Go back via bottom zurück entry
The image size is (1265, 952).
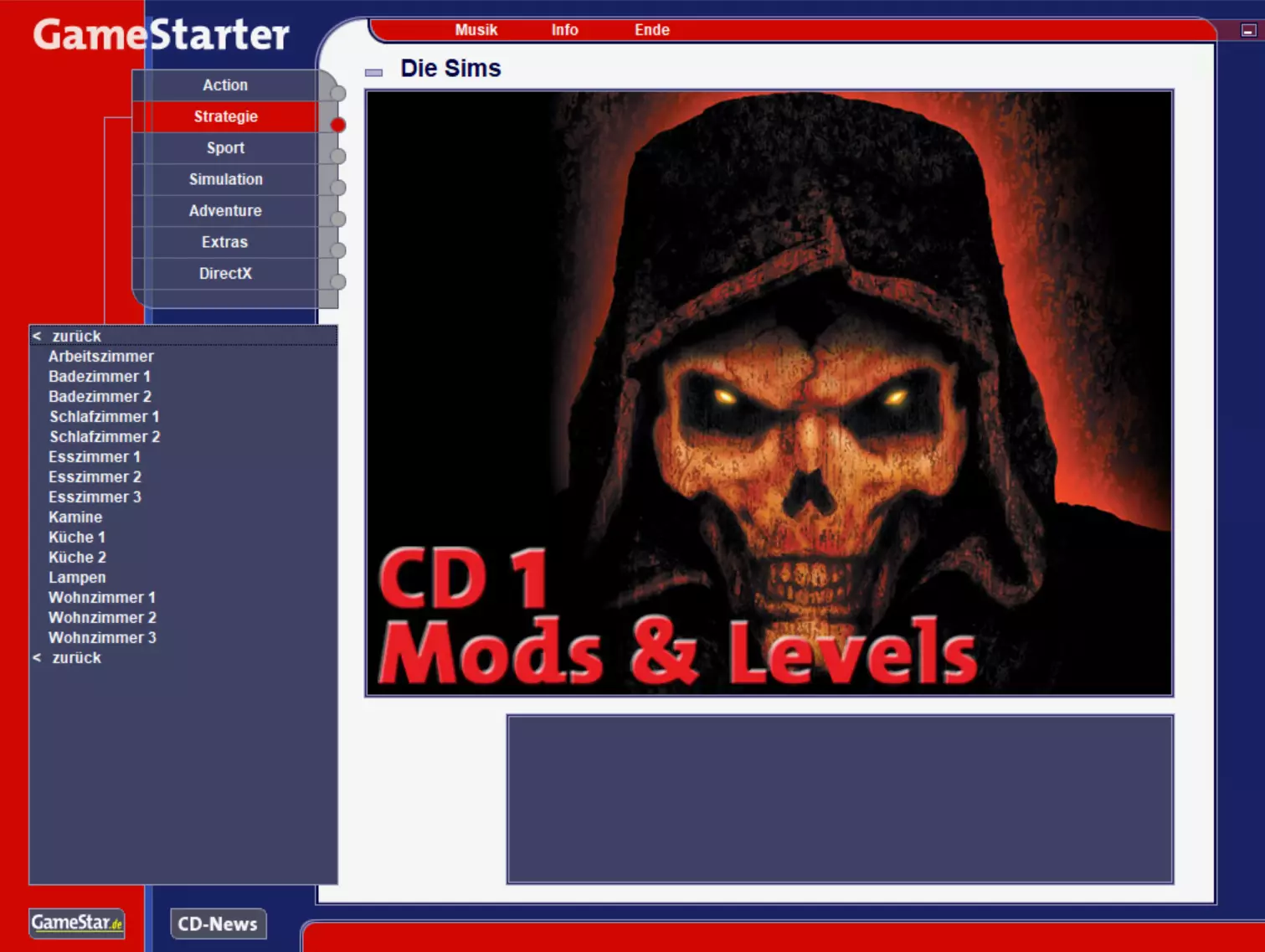(183, 657)
